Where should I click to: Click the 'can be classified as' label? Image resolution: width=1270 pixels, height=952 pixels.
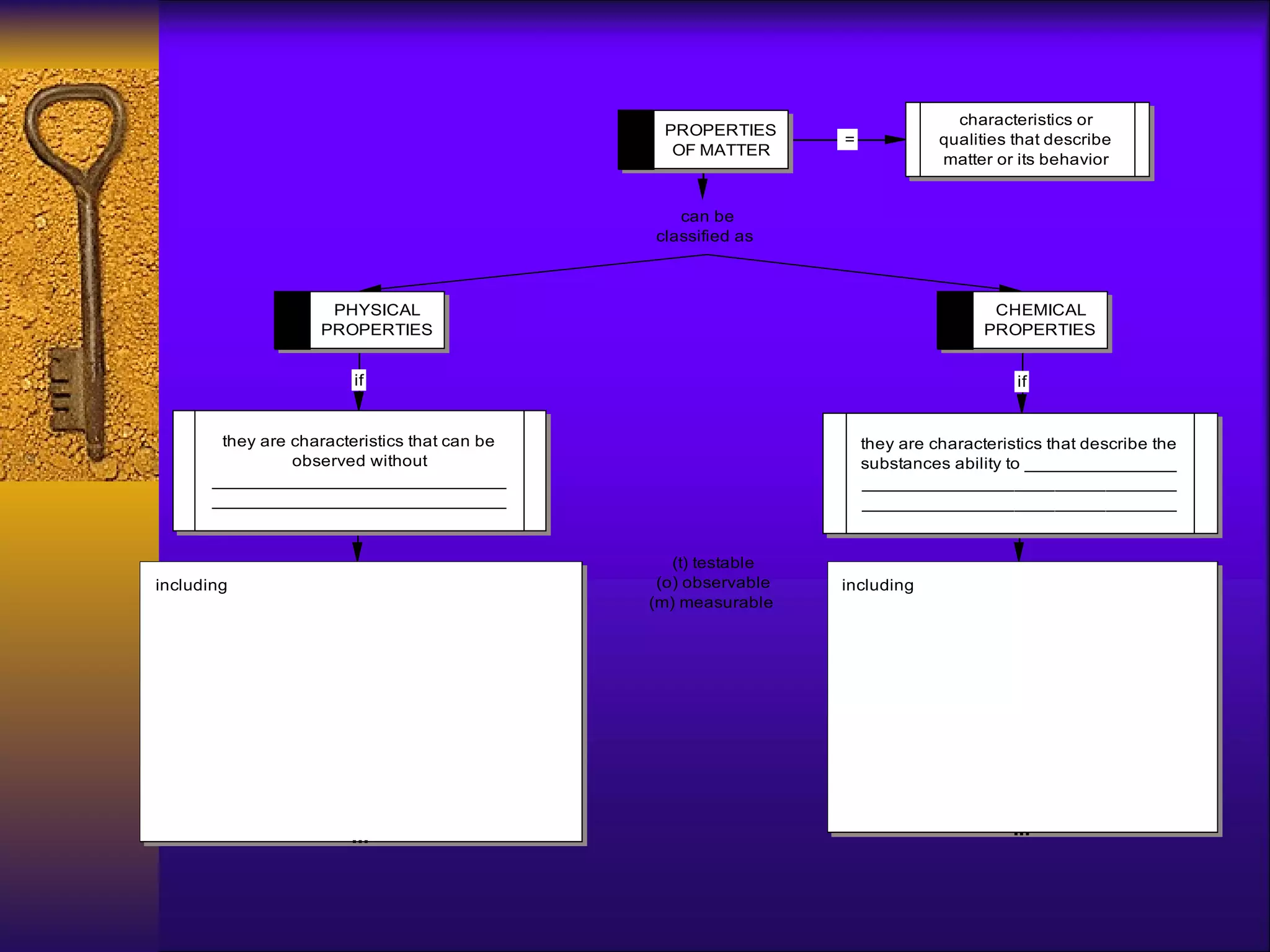point(705,226)
